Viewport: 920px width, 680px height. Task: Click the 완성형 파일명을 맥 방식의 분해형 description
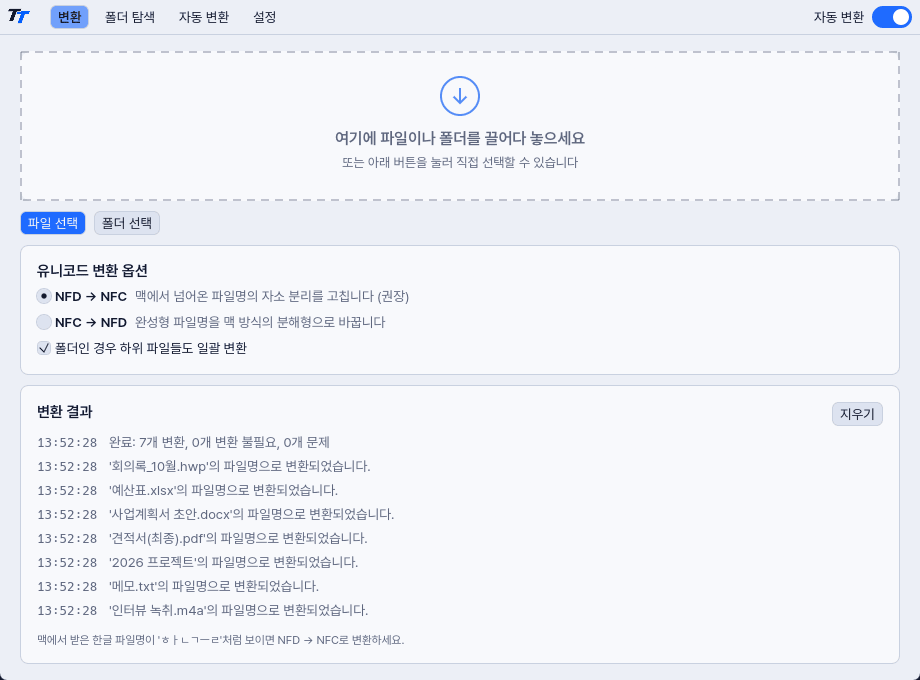pyautogui.click(x=260, y=322)
